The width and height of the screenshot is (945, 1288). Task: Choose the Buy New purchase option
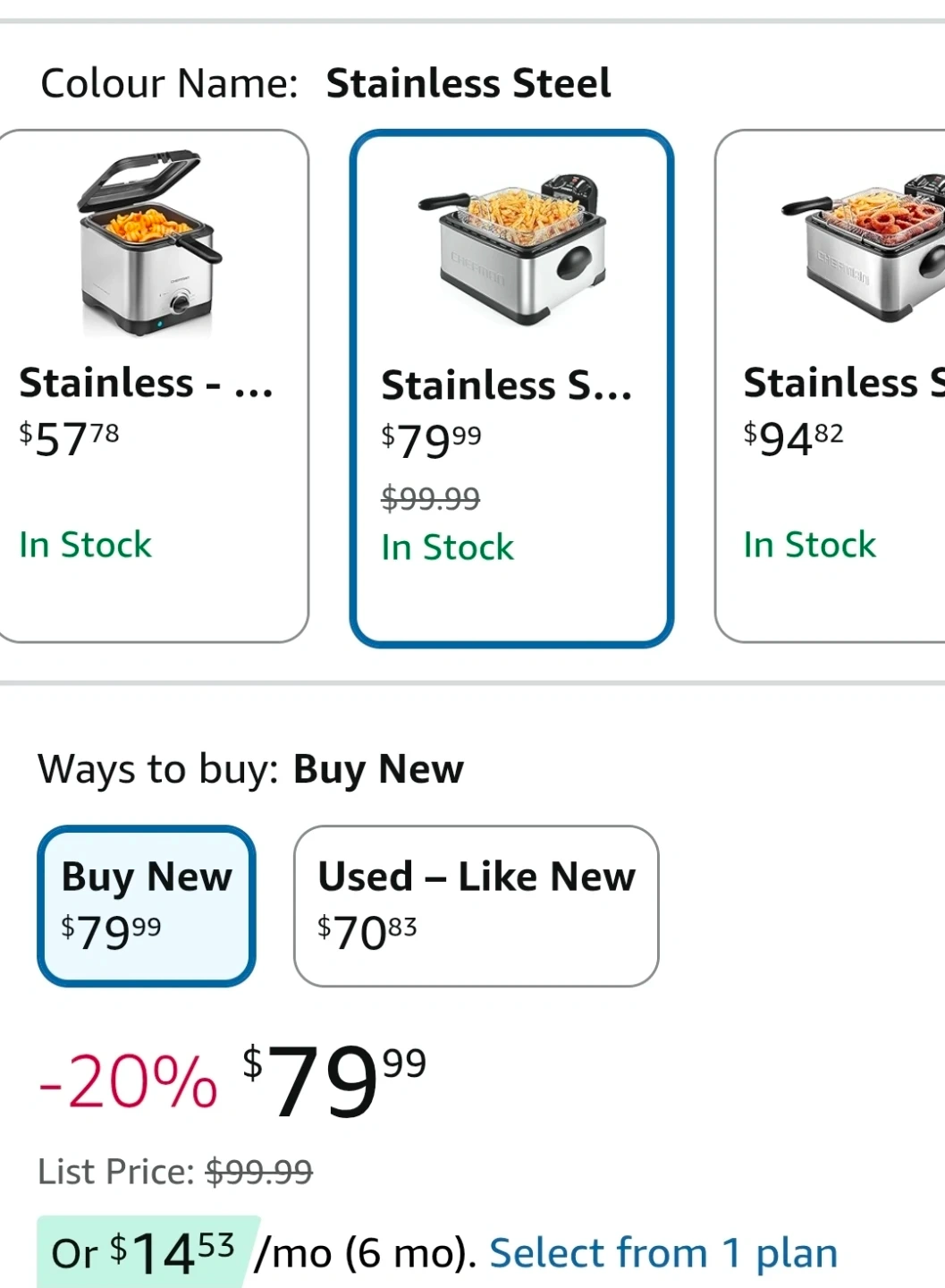[x=147, y=905]
